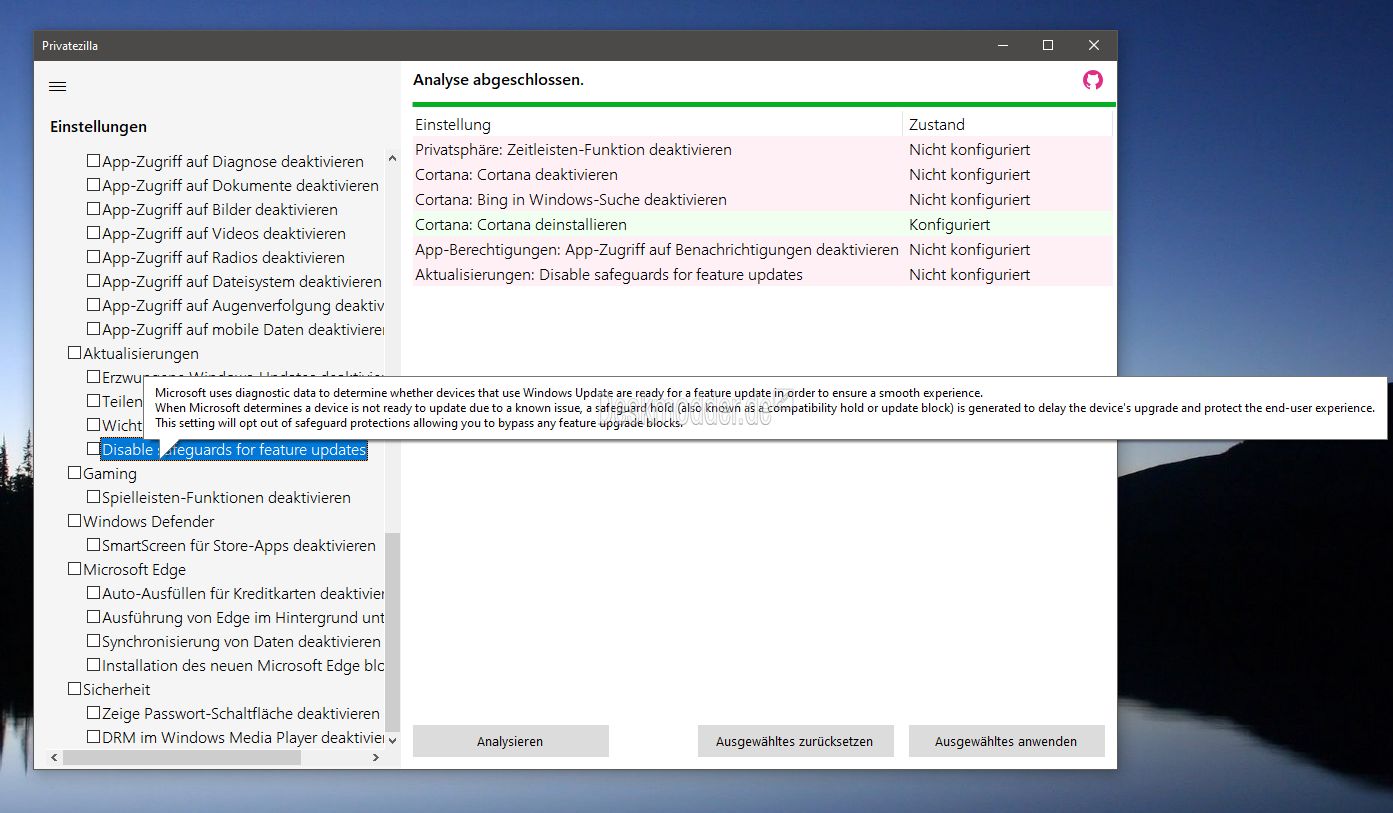The image size is (1393, 813).
Task: Tick App-Zugriff auf Augenverfolgung checkbox
Action: pos(93,304)
